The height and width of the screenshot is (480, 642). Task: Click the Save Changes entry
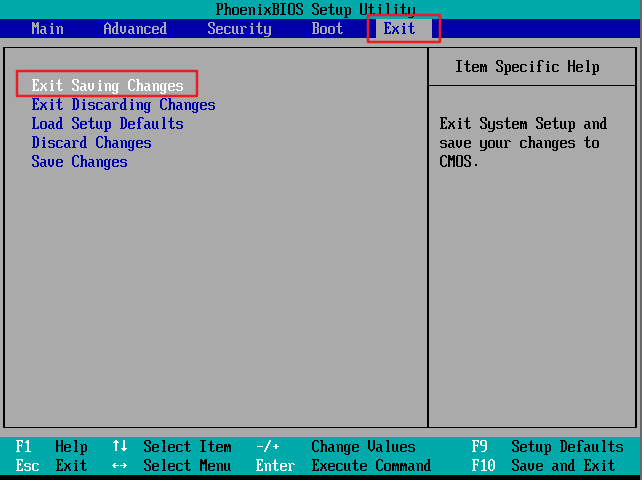coord(79,162)
